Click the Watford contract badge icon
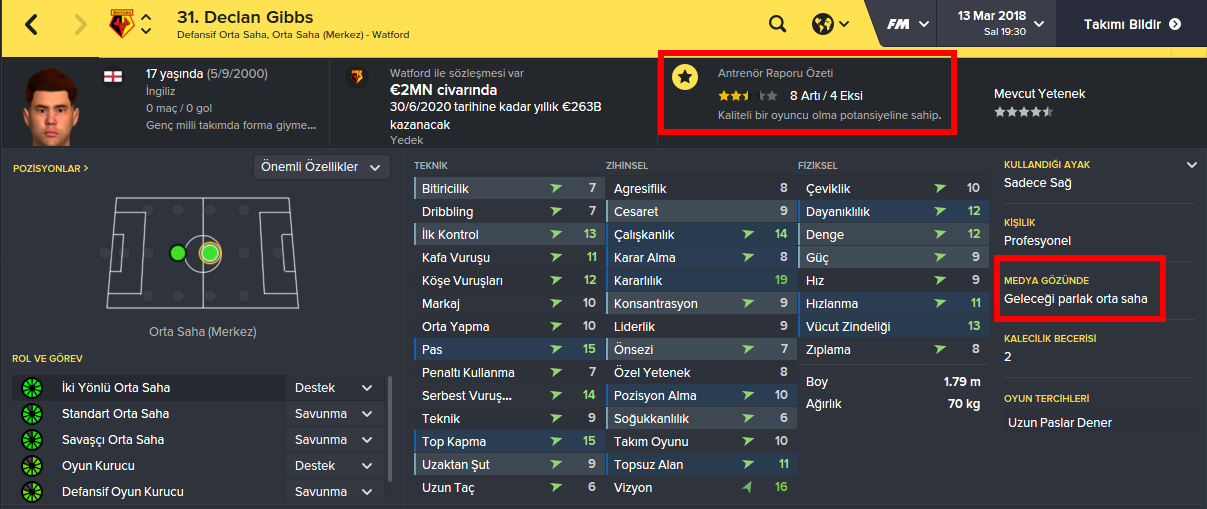 (x=356, y=76)
